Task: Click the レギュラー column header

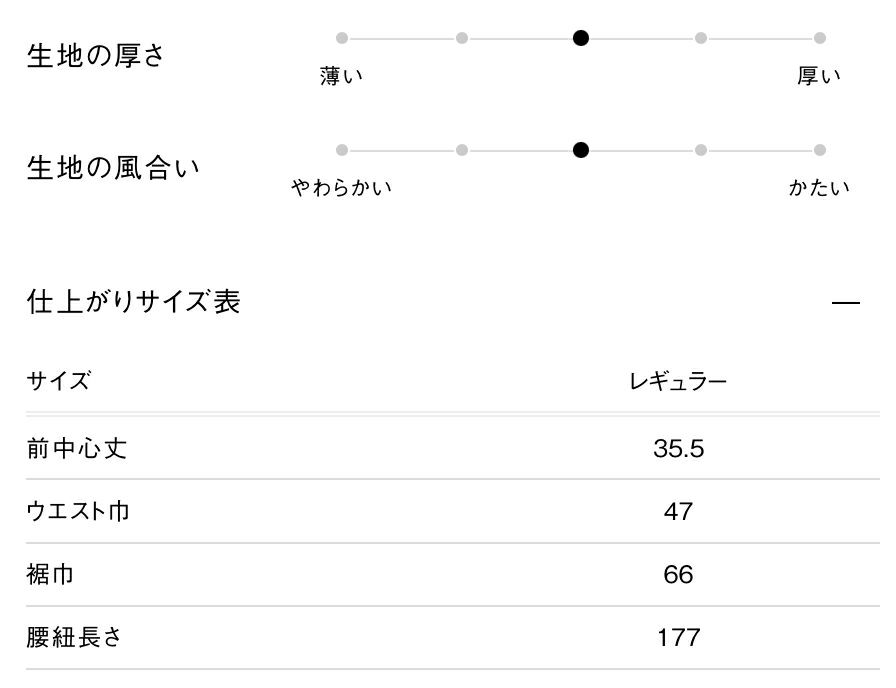Action: [678, 381]
